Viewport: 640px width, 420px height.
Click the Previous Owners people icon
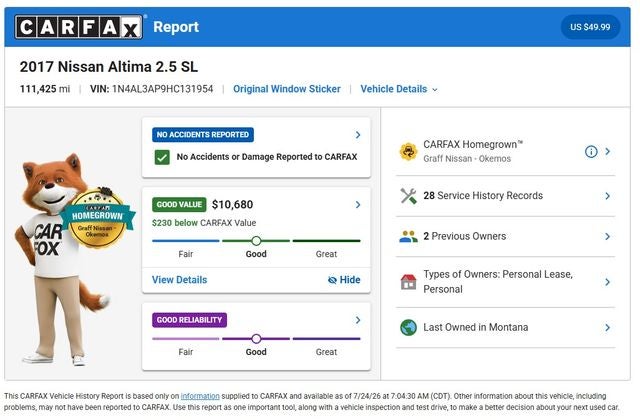click(408, 236)
